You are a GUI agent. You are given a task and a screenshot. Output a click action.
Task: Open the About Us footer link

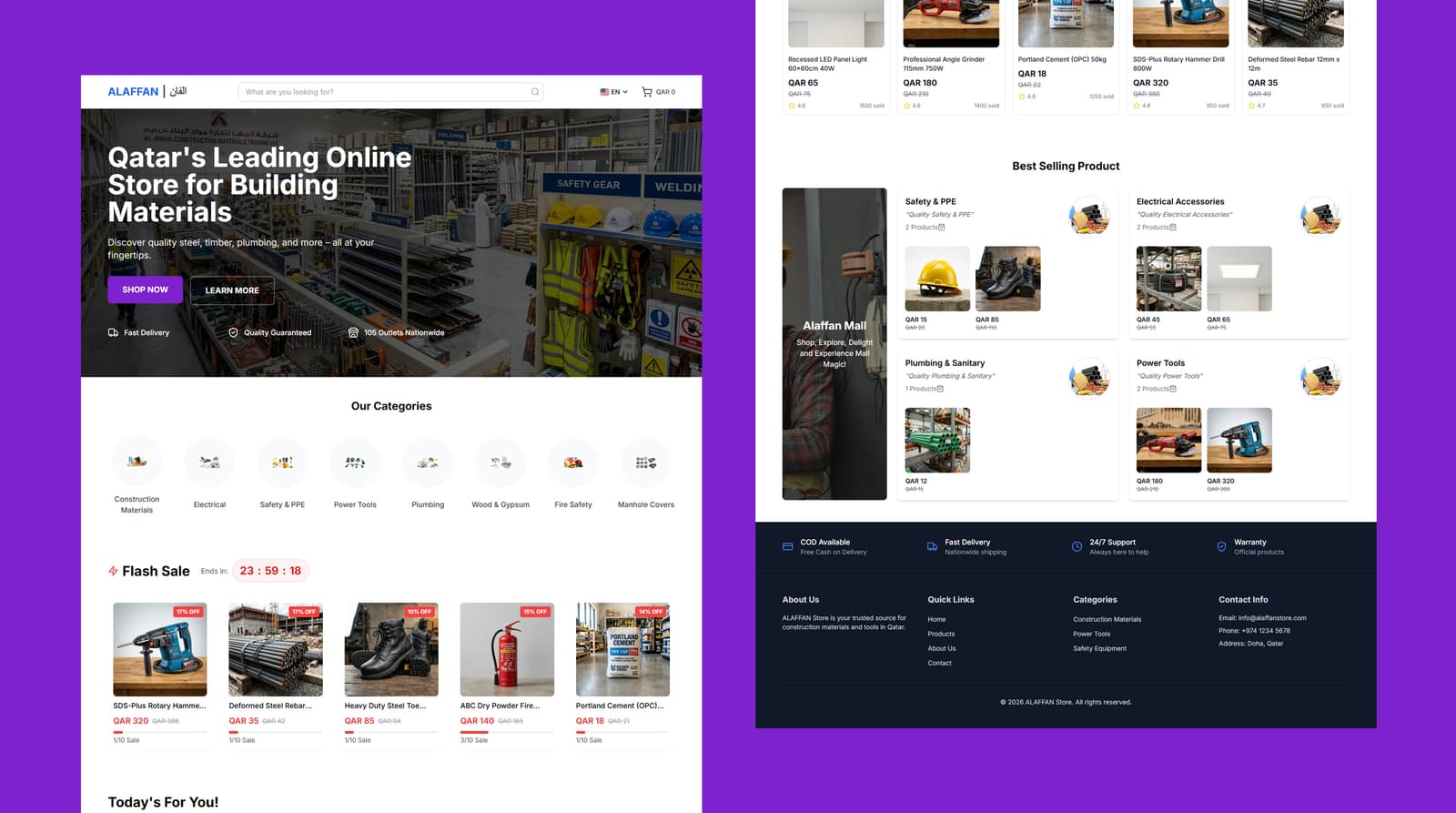pyautogui.click(x=942, y=648)
